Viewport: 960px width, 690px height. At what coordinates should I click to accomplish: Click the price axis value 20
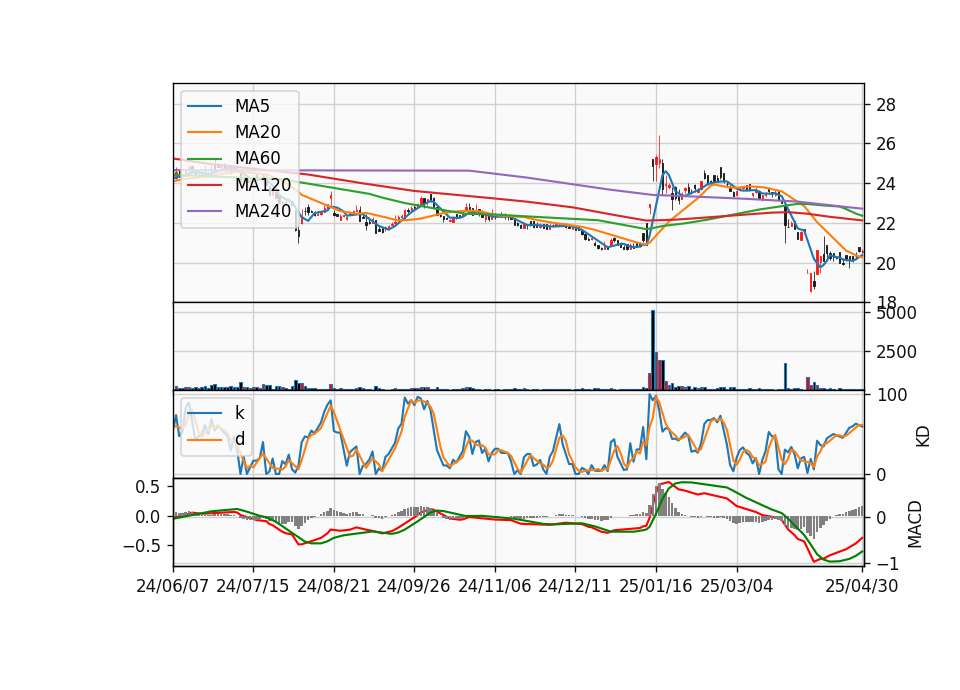(x=886, y=264)
